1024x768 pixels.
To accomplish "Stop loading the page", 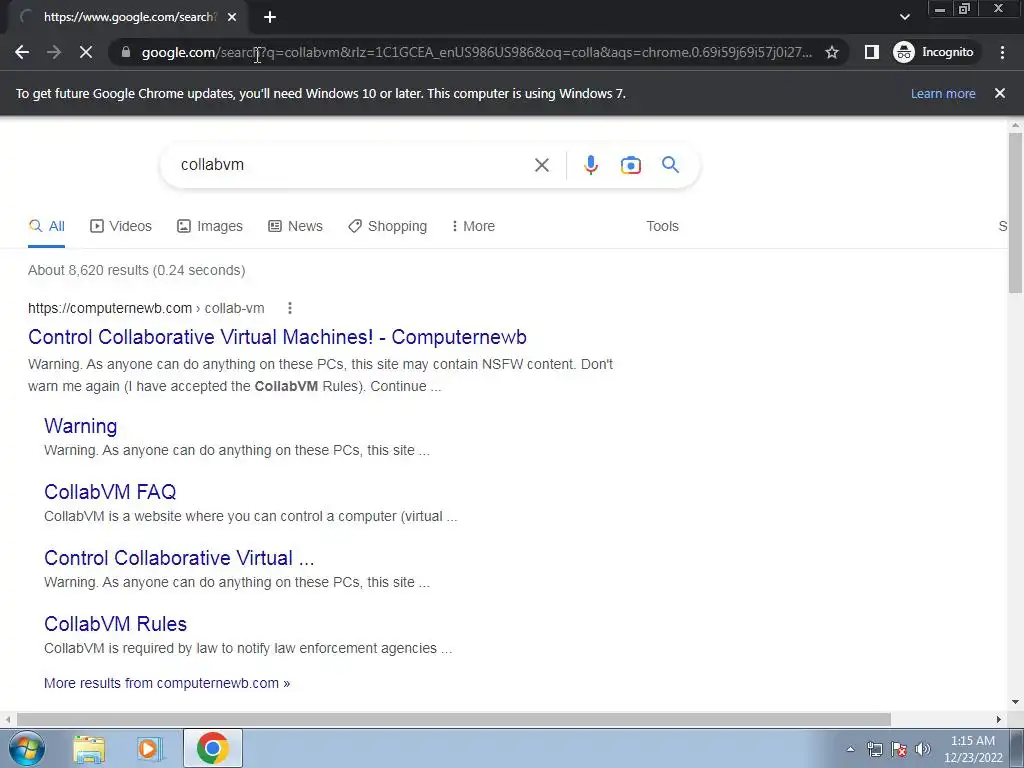I will tap(86, 52).
